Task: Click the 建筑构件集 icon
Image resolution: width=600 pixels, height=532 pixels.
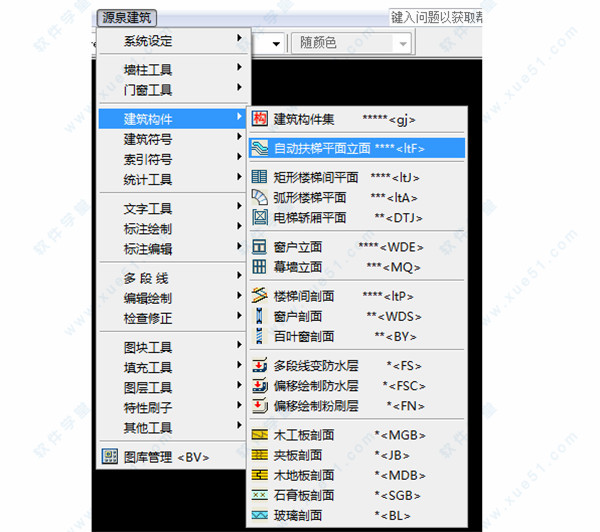Action: point(259,119)
